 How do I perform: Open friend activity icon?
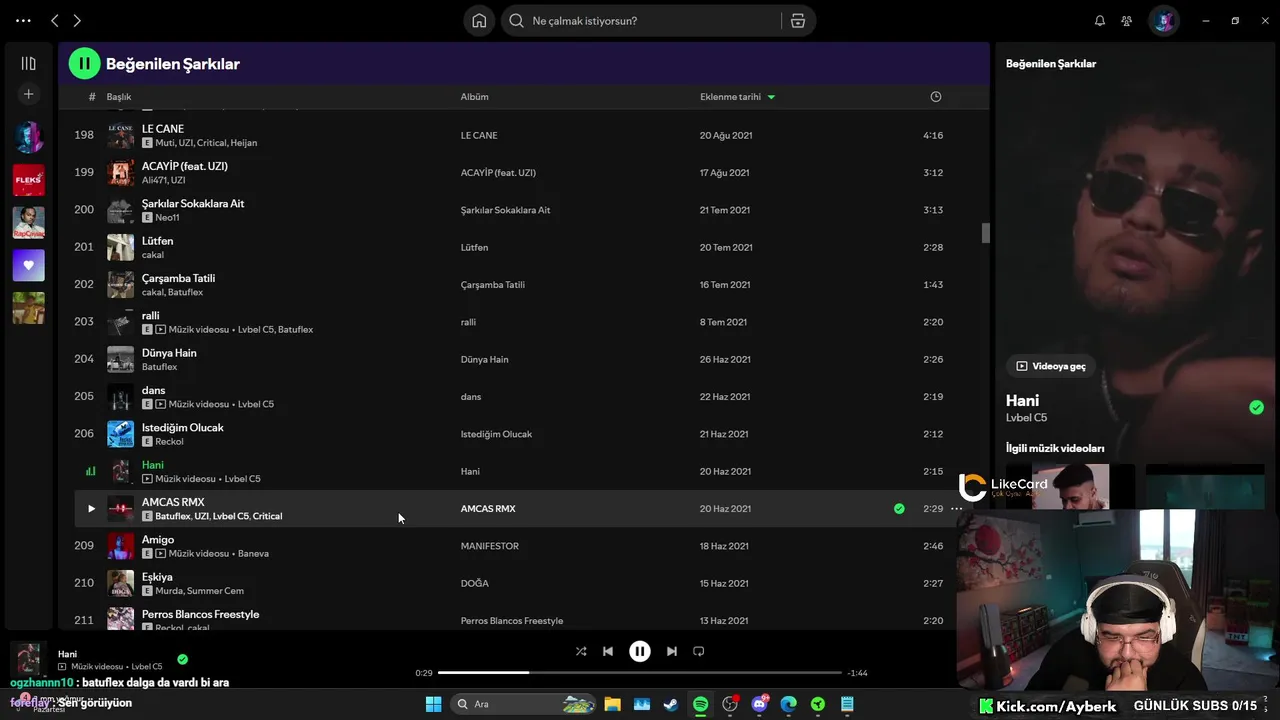click(1127, 20)
